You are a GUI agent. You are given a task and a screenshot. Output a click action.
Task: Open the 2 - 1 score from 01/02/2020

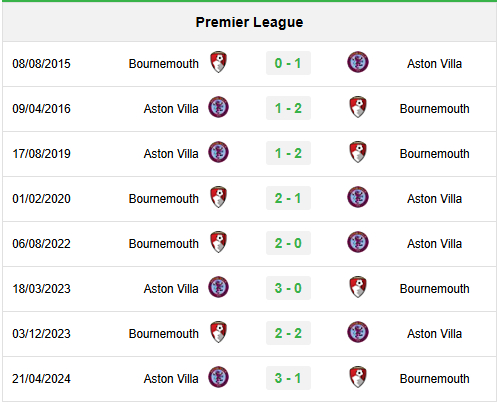[x=288, y=198]
